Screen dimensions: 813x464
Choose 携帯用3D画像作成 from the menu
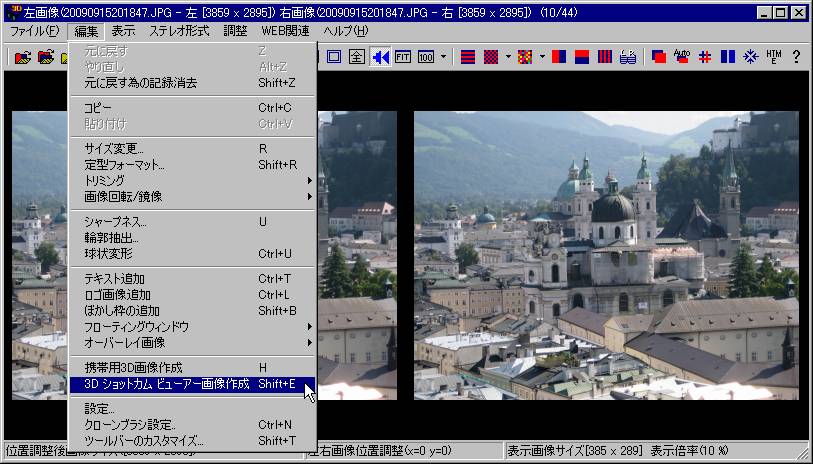(x=192, y=368)
